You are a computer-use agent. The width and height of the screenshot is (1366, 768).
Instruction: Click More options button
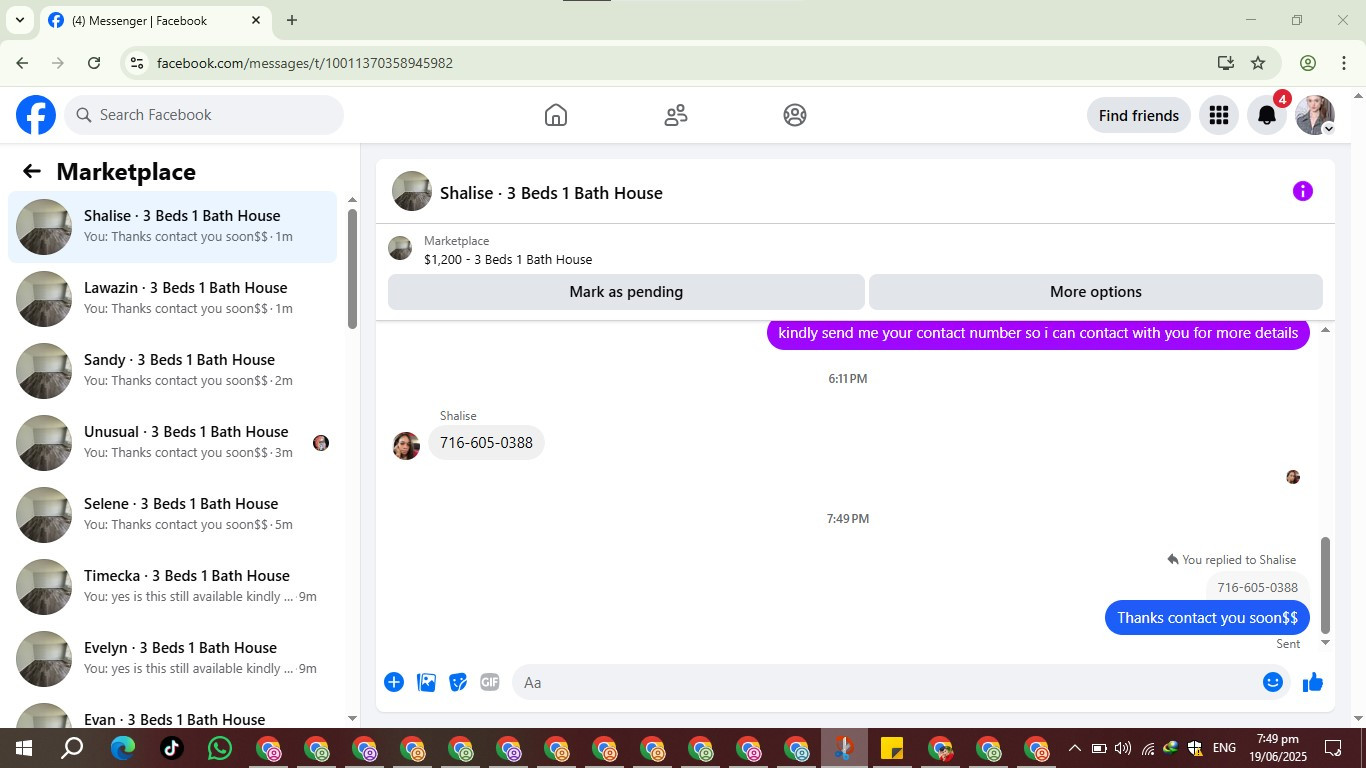coord(1096,292)
